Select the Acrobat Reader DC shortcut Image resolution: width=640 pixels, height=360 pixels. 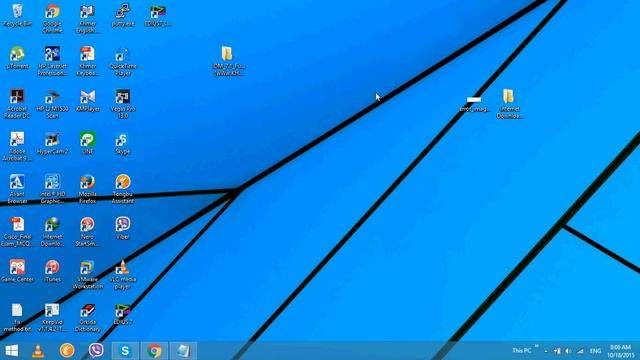point(17,104)
